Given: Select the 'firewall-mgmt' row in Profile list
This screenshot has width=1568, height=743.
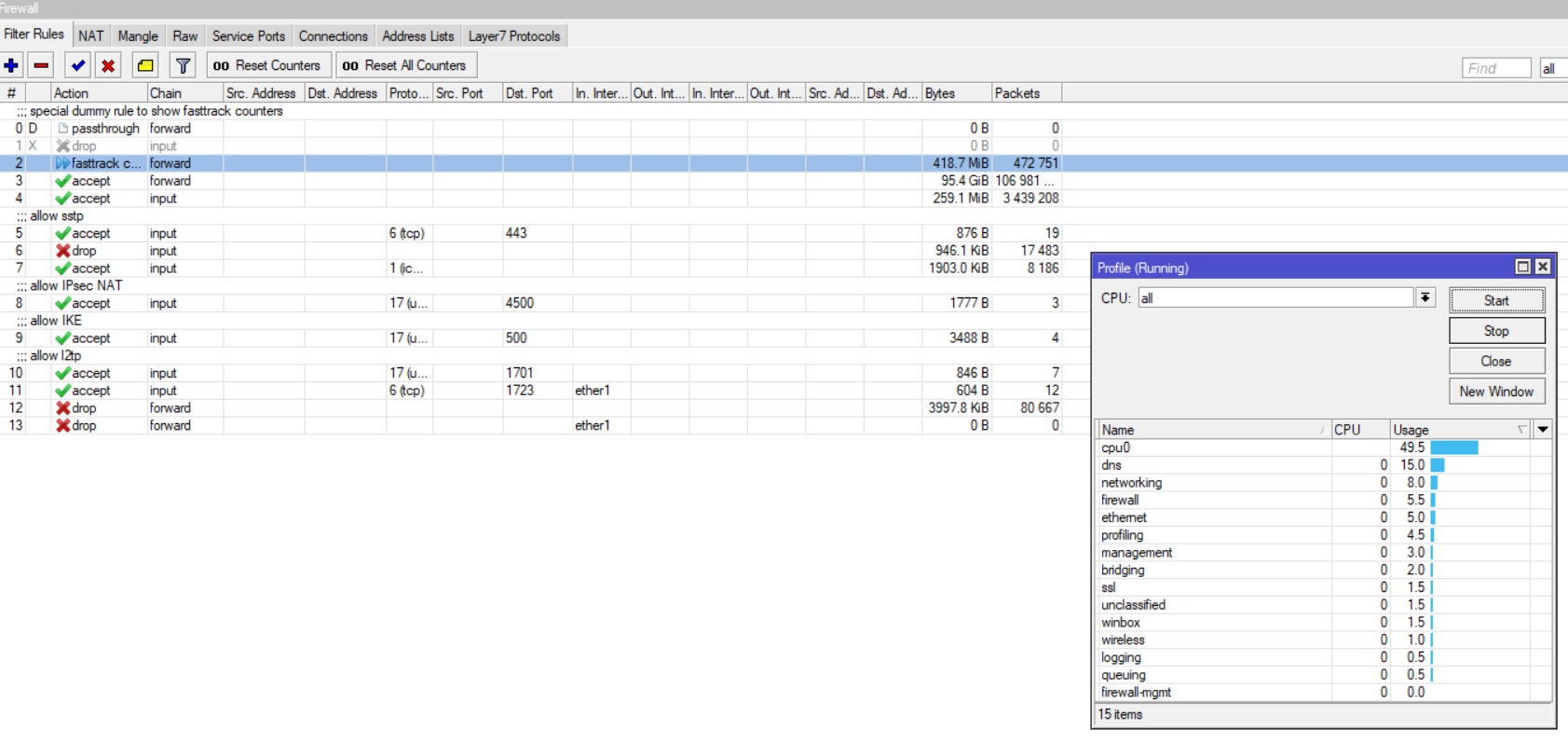Looking at the screenshot, I should click(x=1324, y=693).
